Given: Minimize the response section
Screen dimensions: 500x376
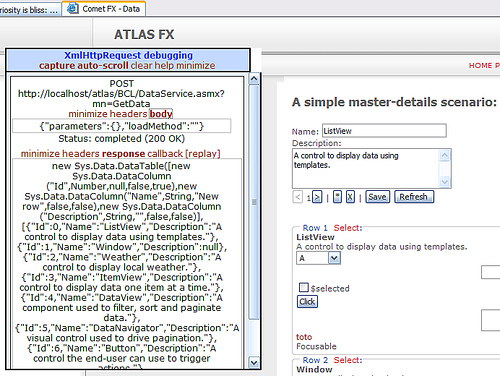Looking at the screenshot, I should pos(40,154).
